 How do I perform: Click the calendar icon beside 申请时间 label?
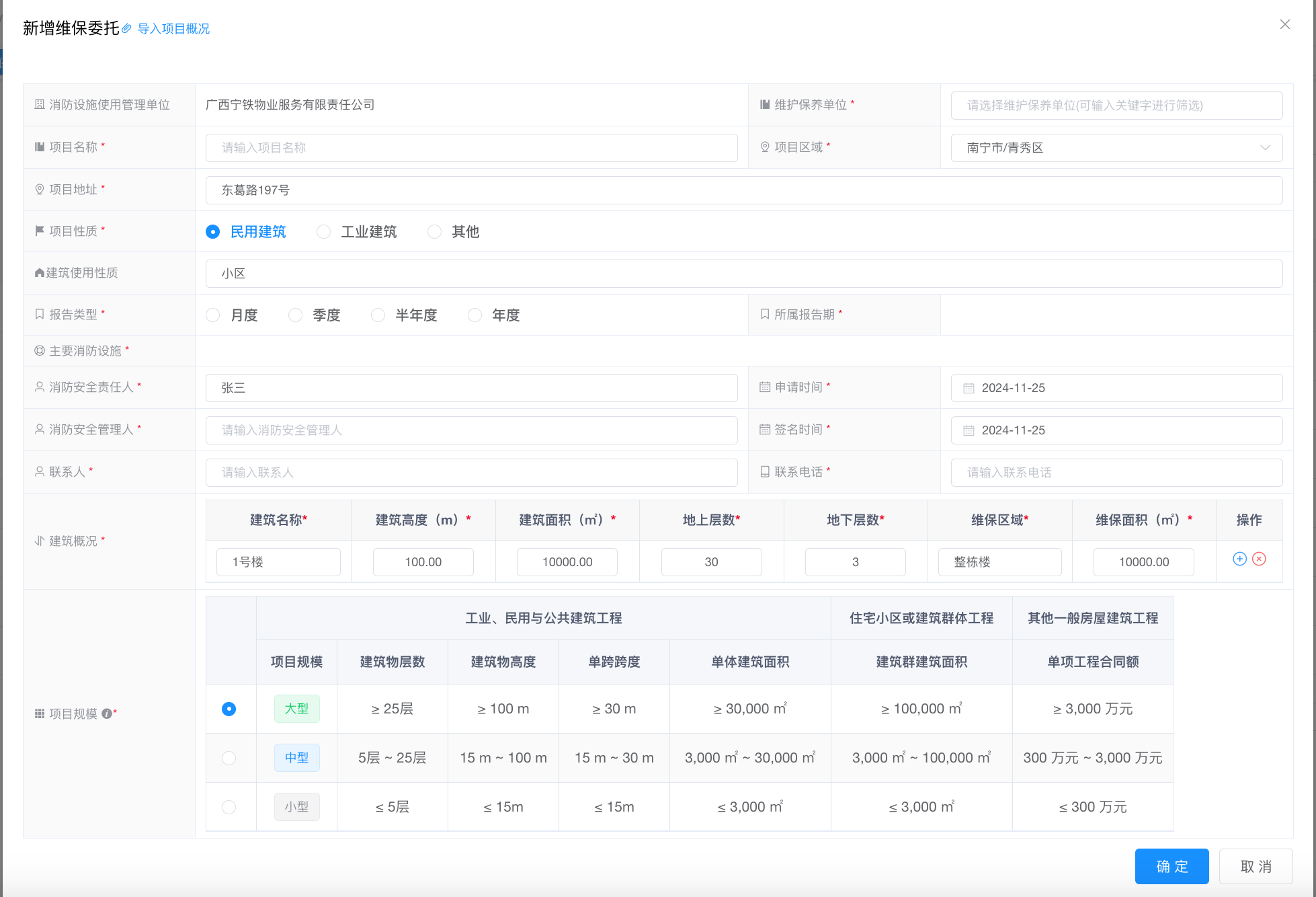pyautogui.click(x=765, y=387)
